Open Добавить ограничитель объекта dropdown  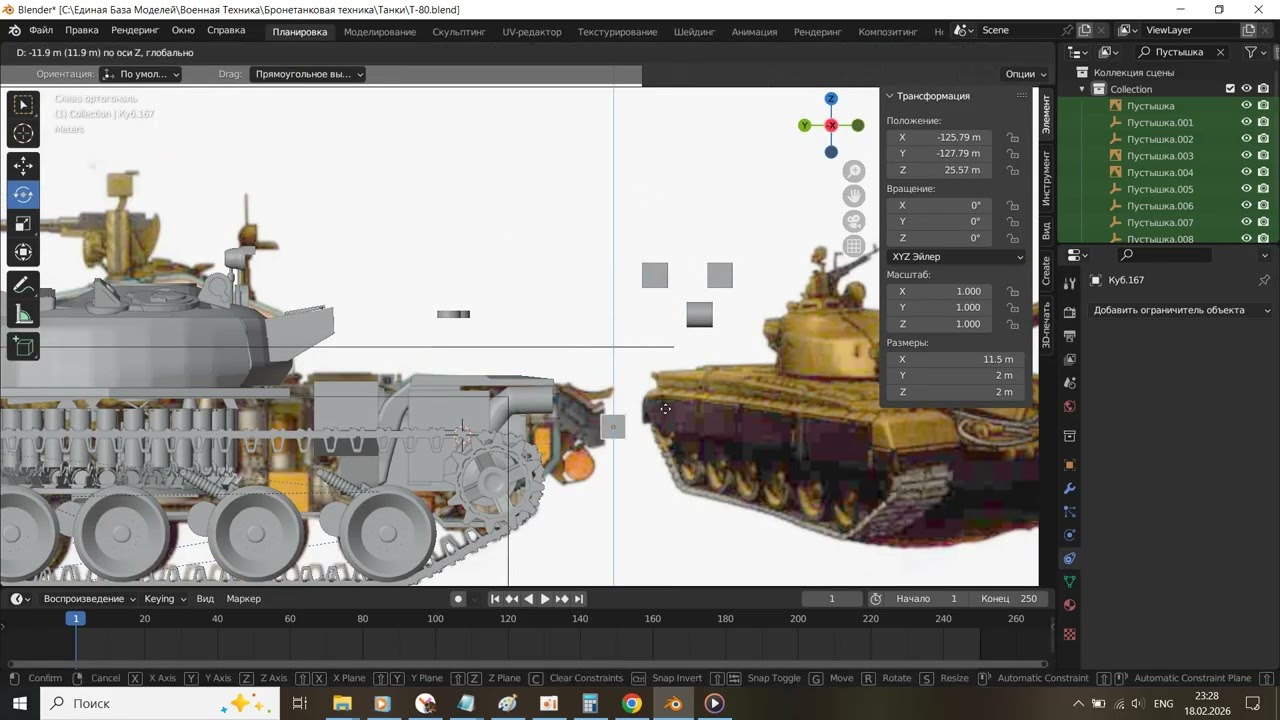point(1182,310)
